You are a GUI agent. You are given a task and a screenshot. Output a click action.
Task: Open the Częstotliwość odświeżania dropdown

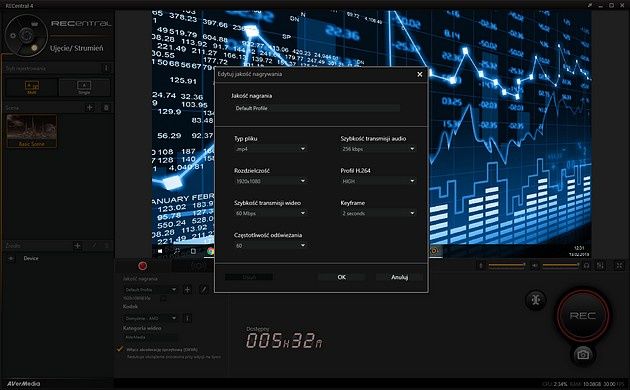270,245
